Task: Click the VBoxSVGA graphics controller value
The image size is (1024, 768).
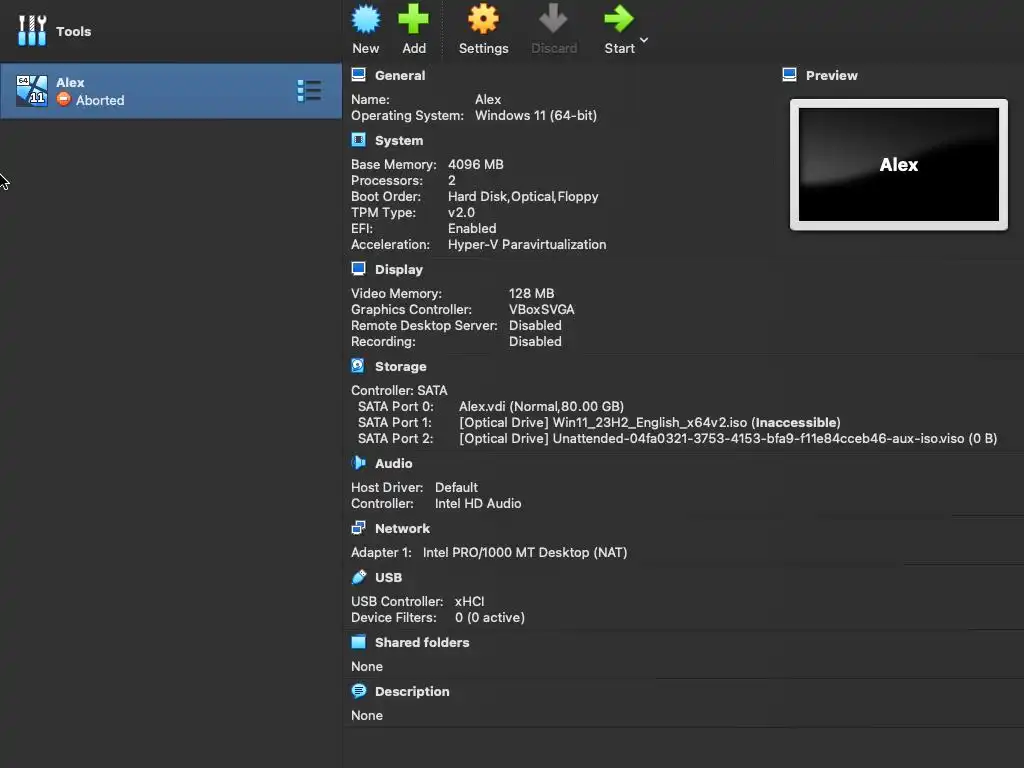Action: (x=541, y=310)
